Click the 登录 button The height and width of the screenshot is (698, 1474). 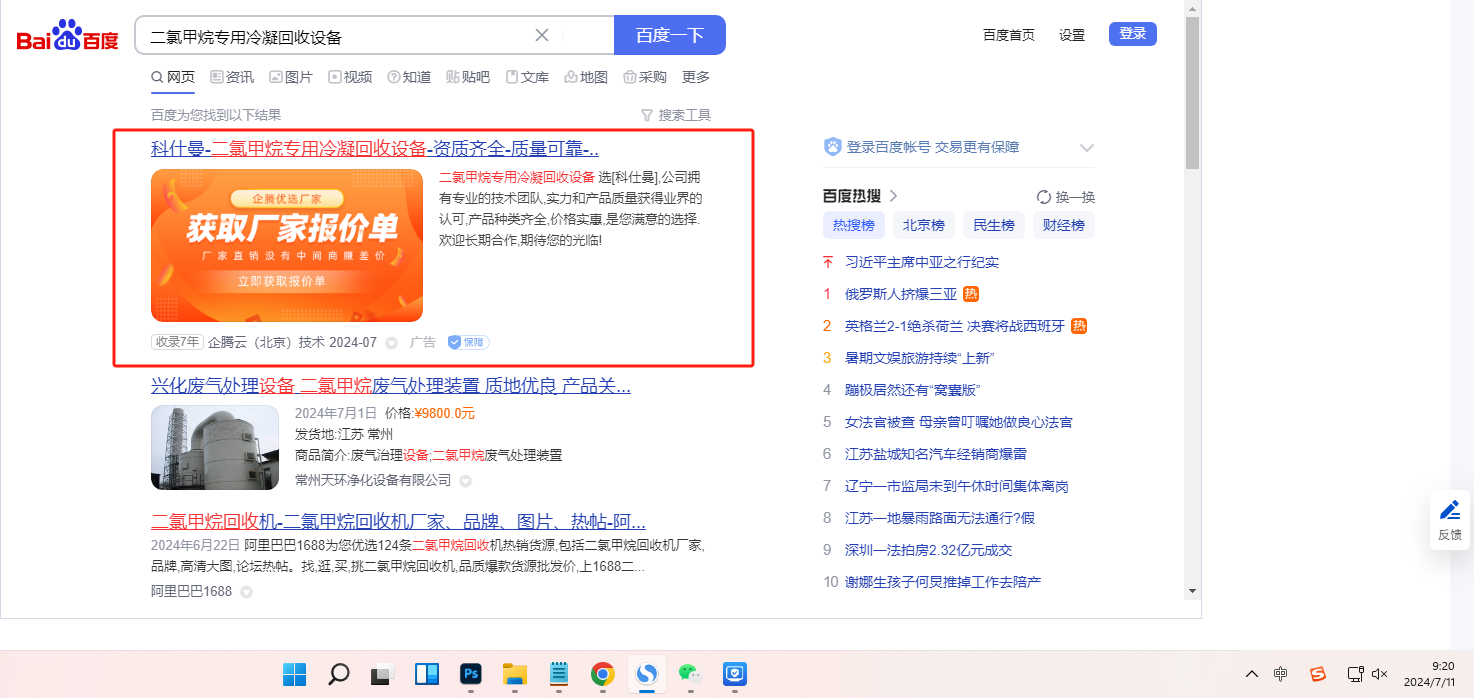click(x=1133, y=34)
